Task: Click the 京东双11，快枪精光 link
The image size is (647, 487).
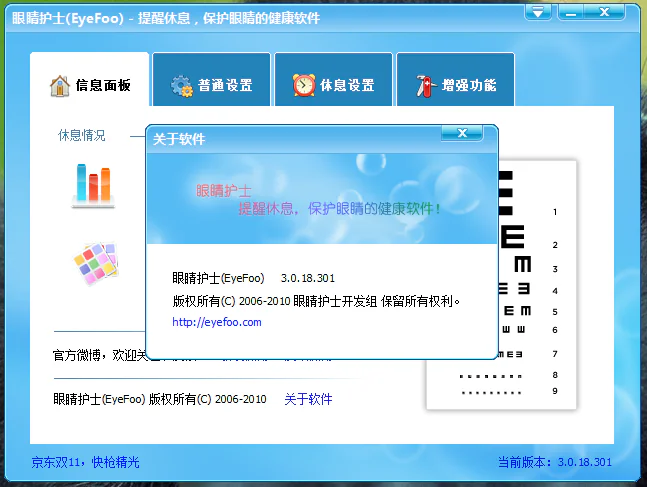Action: (85, 462)
